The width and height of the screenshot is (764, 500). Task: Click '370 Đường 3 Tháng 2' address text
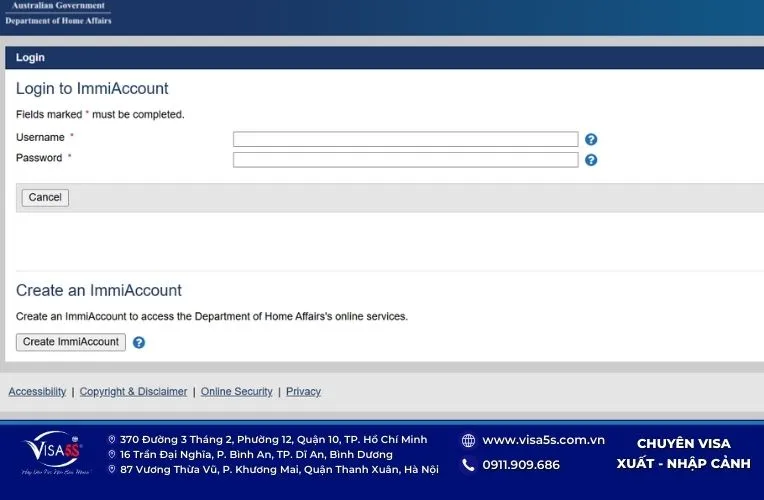tap(274, 440)
